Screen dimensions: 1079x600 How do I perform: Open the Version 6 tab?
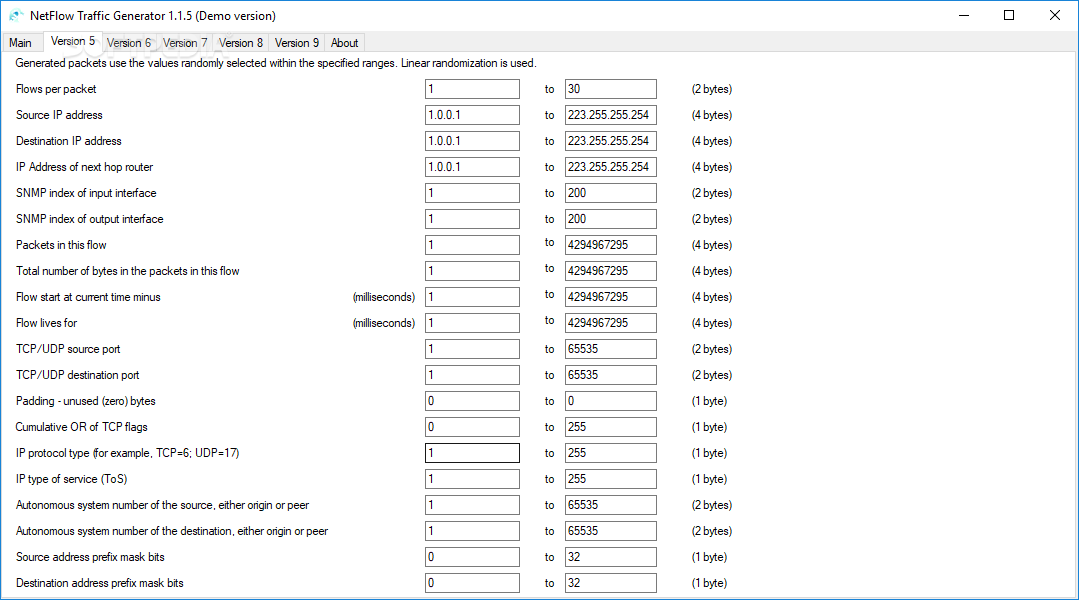pyautogui.click(x=129, y=43)
